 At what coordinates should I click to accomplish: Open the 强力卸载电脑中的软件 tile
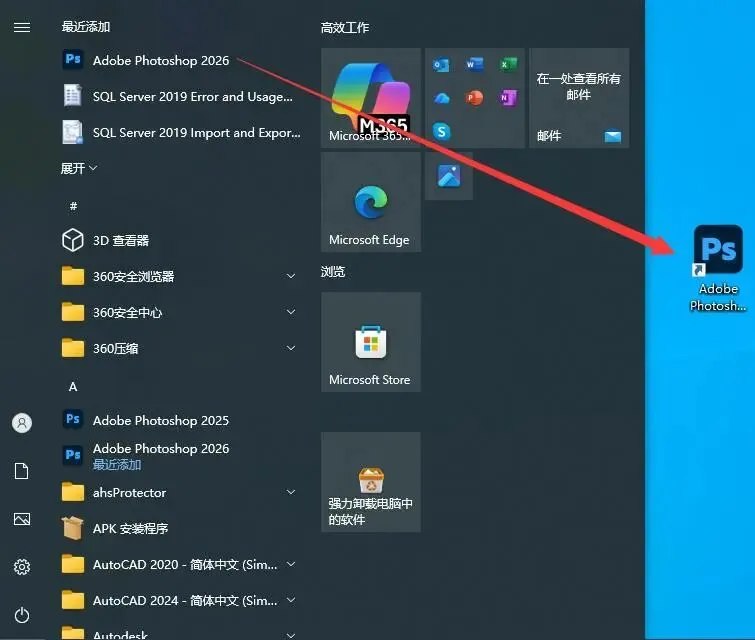371,482
